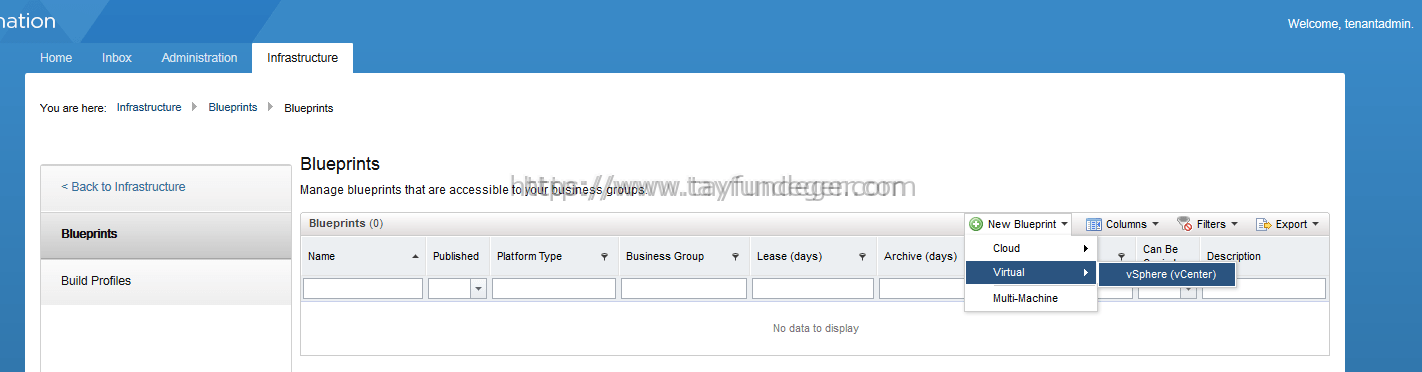Click filter icon in Platform Type column
The height and width of the screenshot is (372, 1422).
604,257
